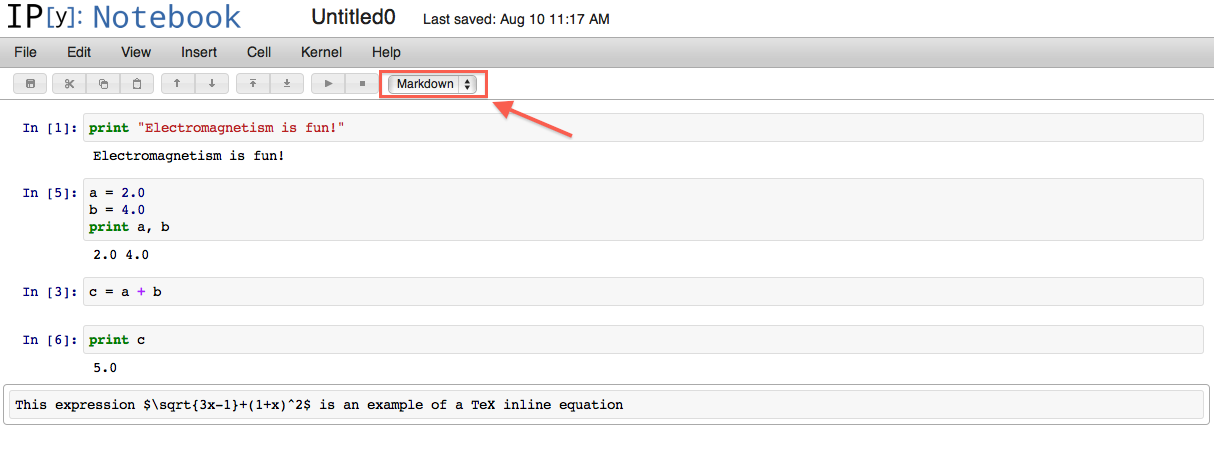Click the Paste cell clipboard icon

pos(137,84)
